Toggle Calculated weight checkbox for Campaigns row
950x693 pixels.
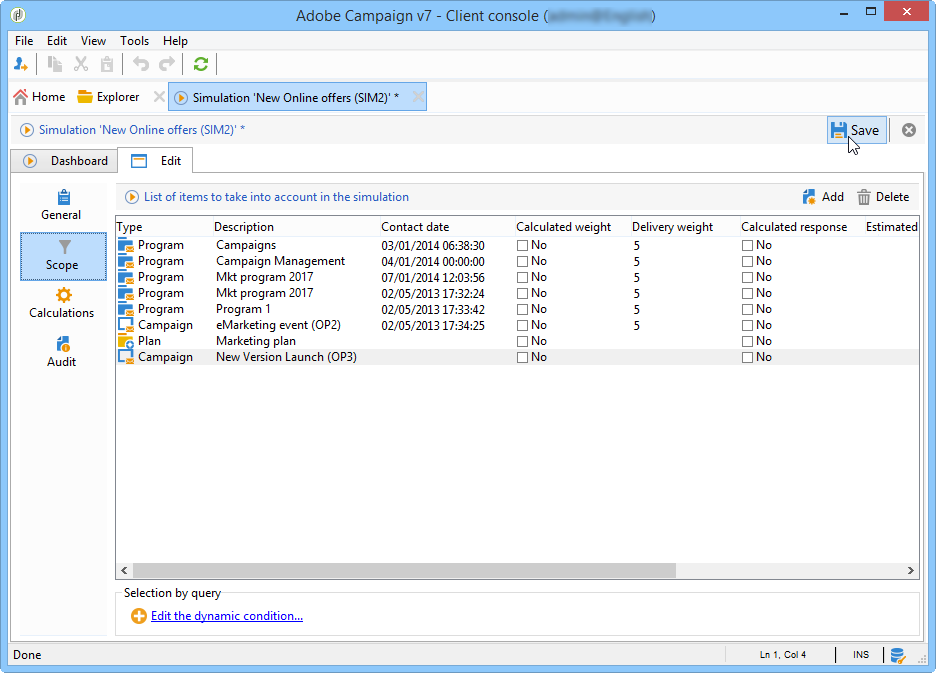[522, 245]
